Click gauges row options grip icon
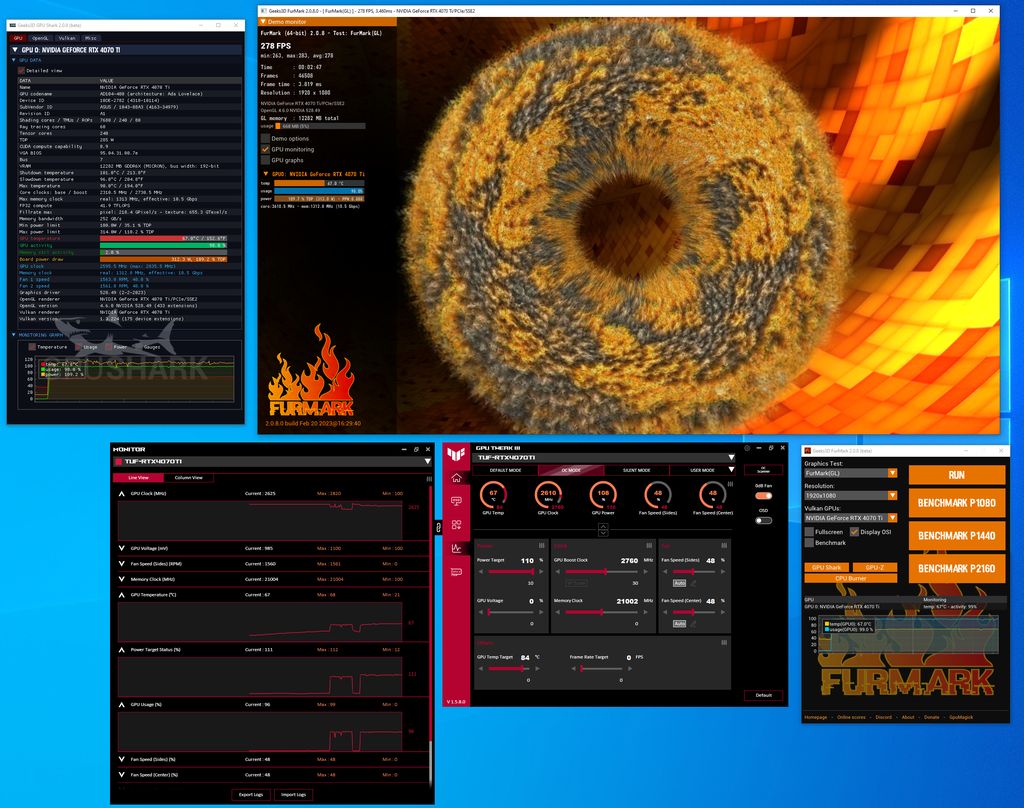1024x808 pixels. tap(730, 484)
